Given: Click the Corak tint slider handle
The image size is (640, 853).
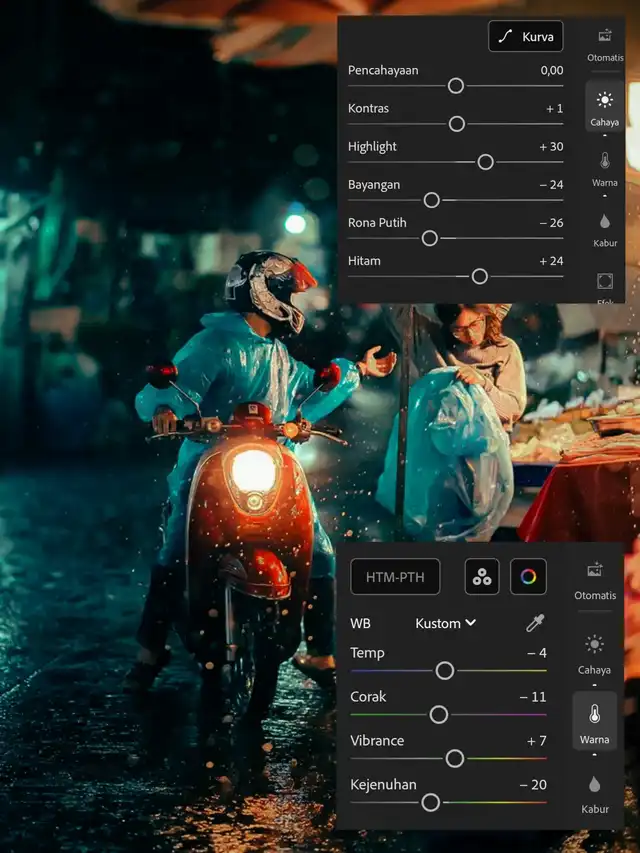Looking at the screenshot, I should (439, 714).
